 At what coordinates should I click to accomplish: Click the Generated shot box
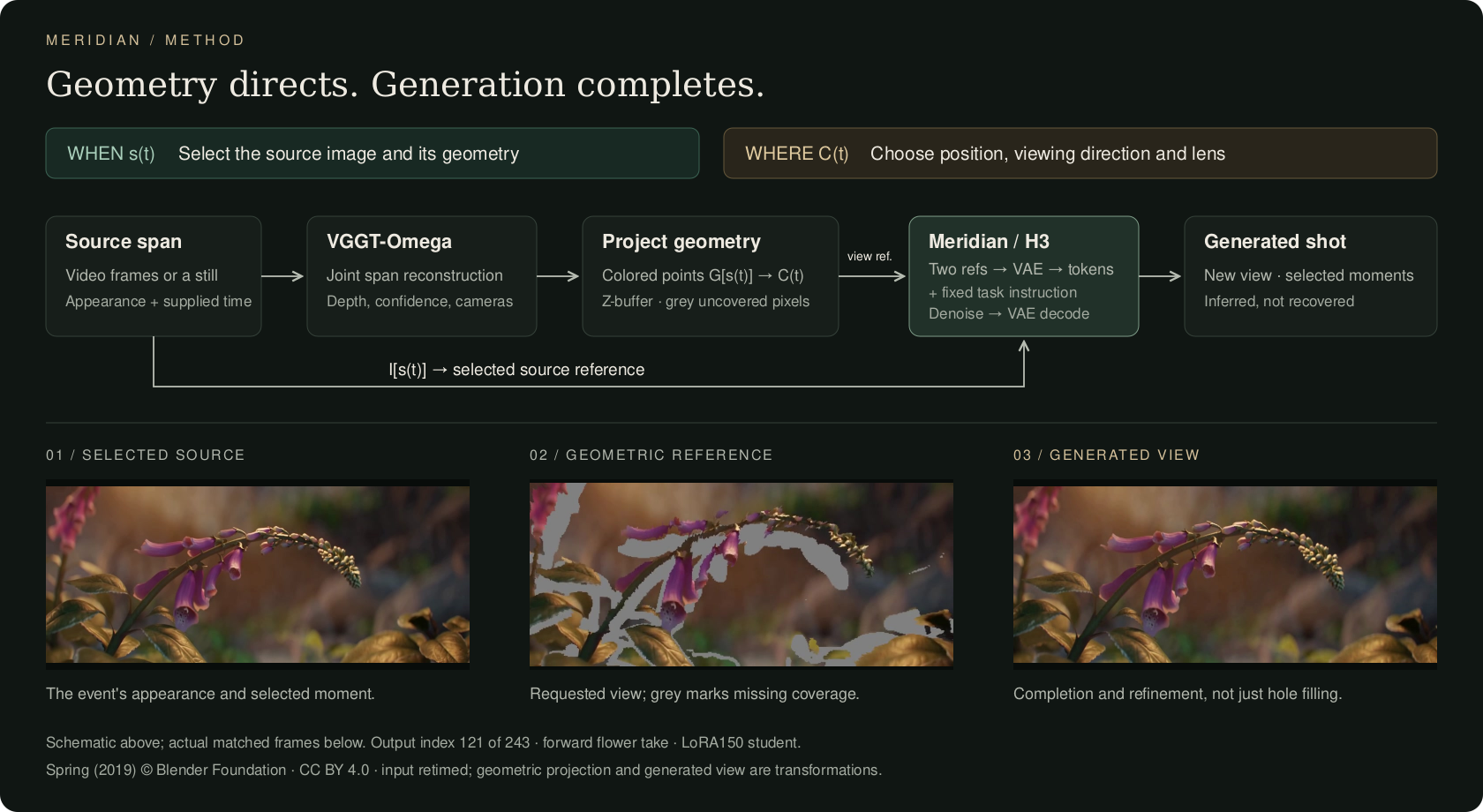click(x=1311, y=276)
